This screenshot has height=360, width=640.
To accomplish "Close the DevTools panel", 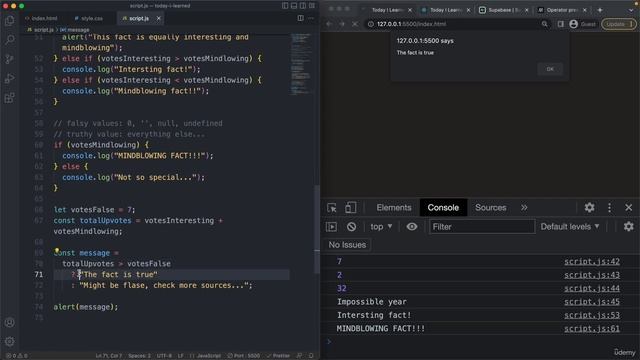I will (x=629, y=208).
